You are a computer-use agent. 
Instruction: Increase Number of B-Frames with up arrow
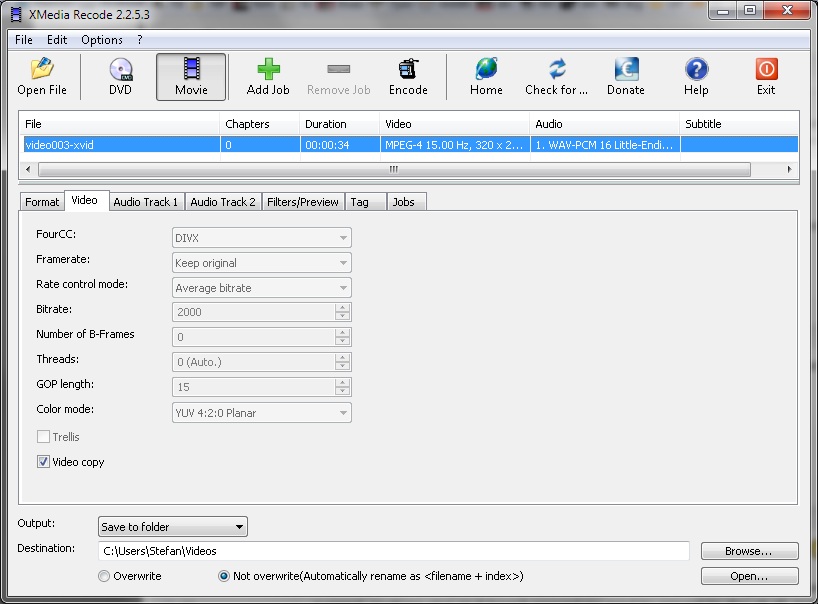(343, 332)
